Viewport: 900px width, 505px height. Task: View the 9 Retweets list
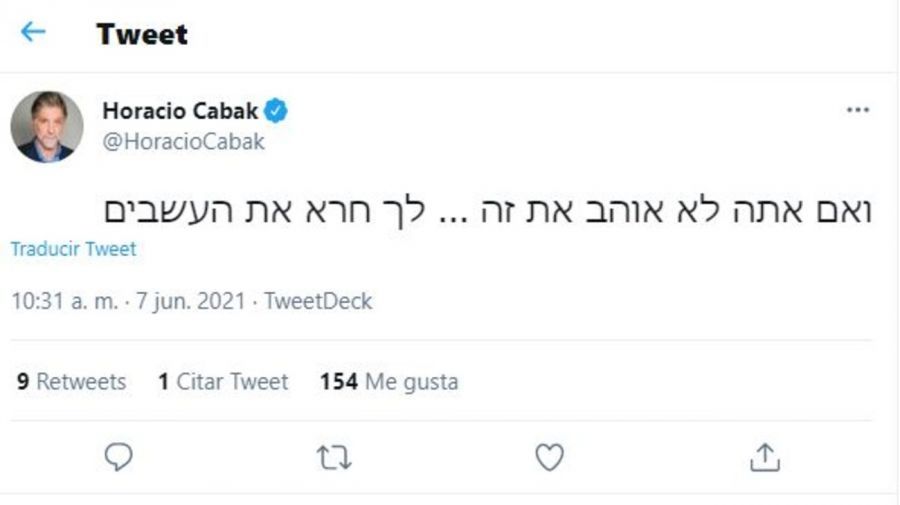tap(72, 381)
